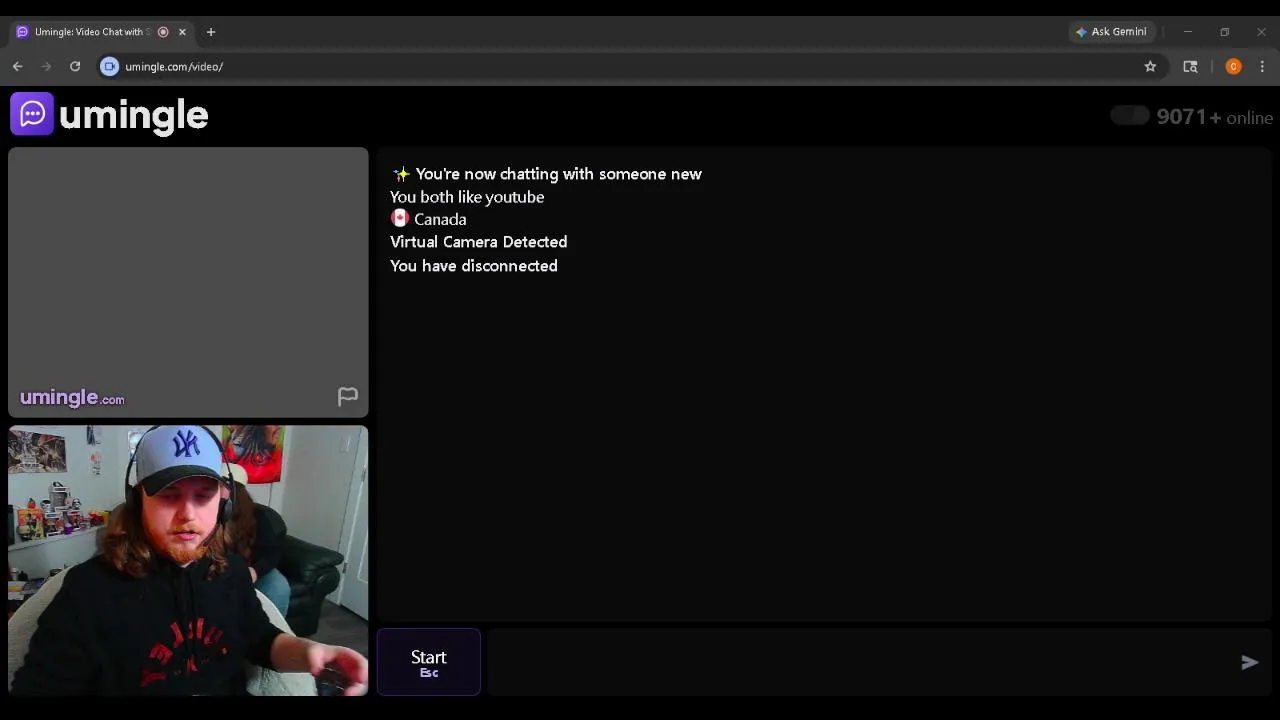Close the Umingle Video Chat tab
This screenshot has width=1280, height=720.
coord(182,32)
